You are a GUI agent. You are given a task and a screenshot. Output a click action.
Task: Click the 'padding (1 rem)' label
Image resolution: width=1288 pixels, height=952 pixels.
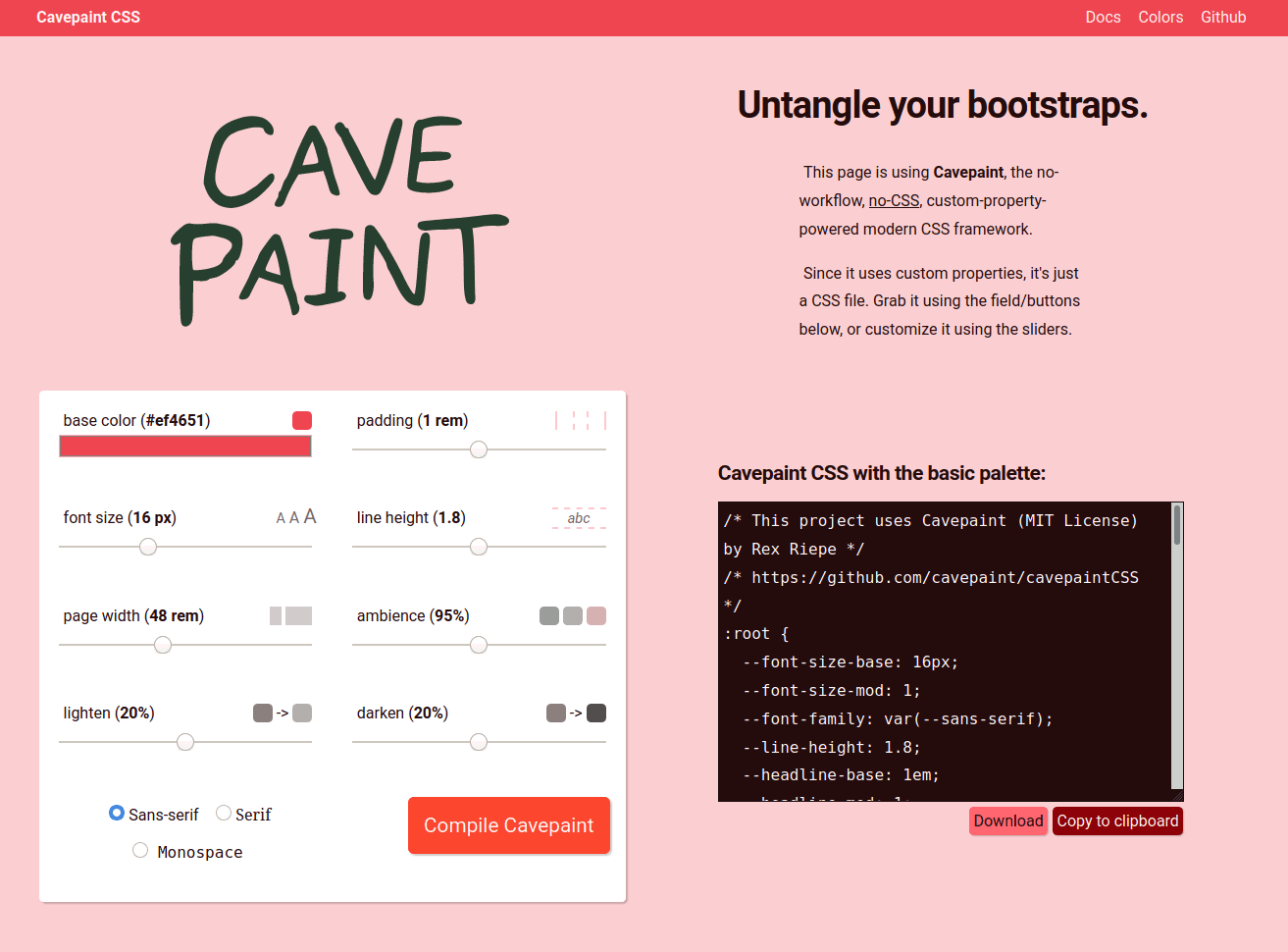click(412, 420)
